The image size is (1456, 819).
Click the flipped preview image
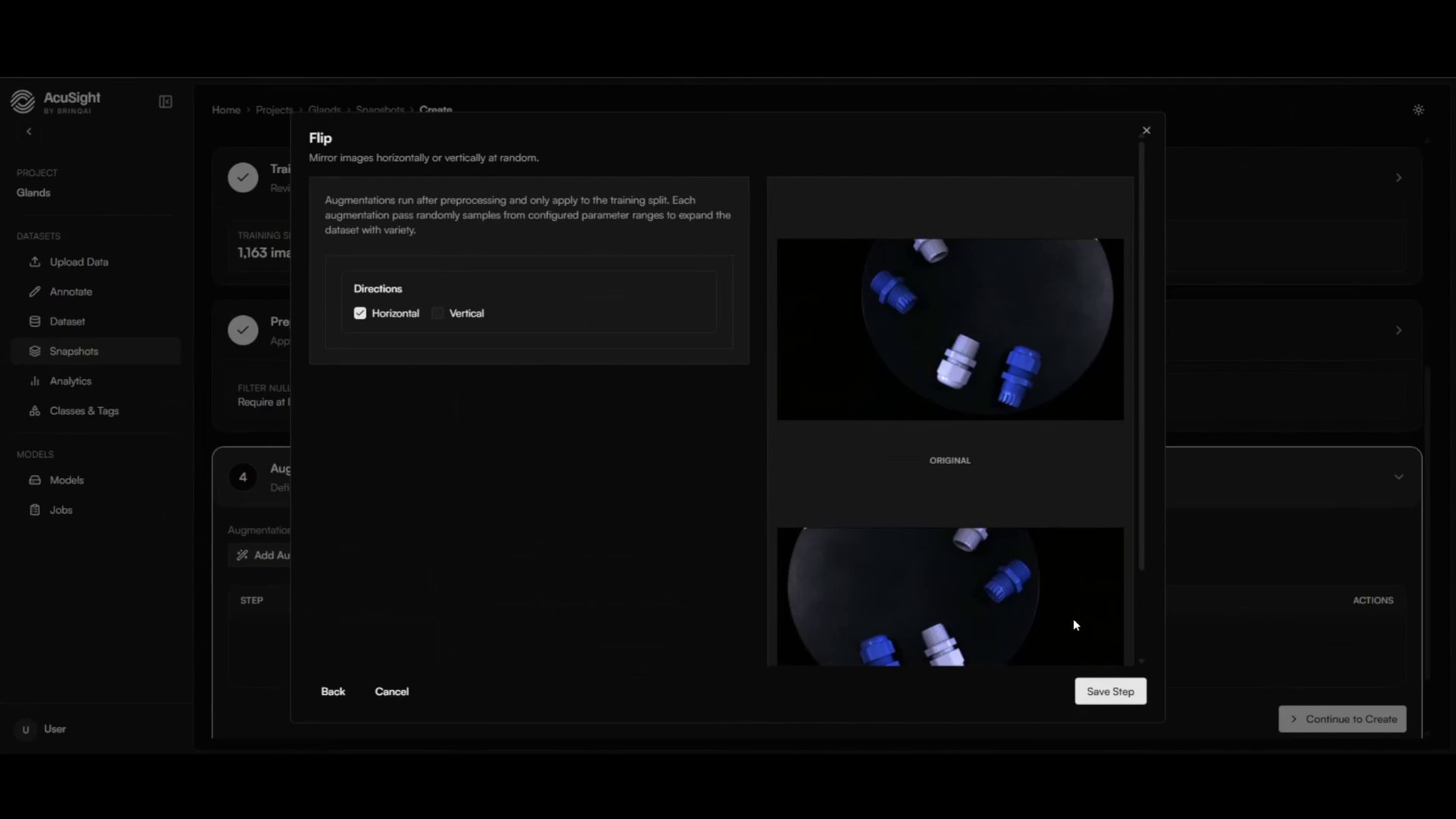pyautogui.click(x=950, y=597)
